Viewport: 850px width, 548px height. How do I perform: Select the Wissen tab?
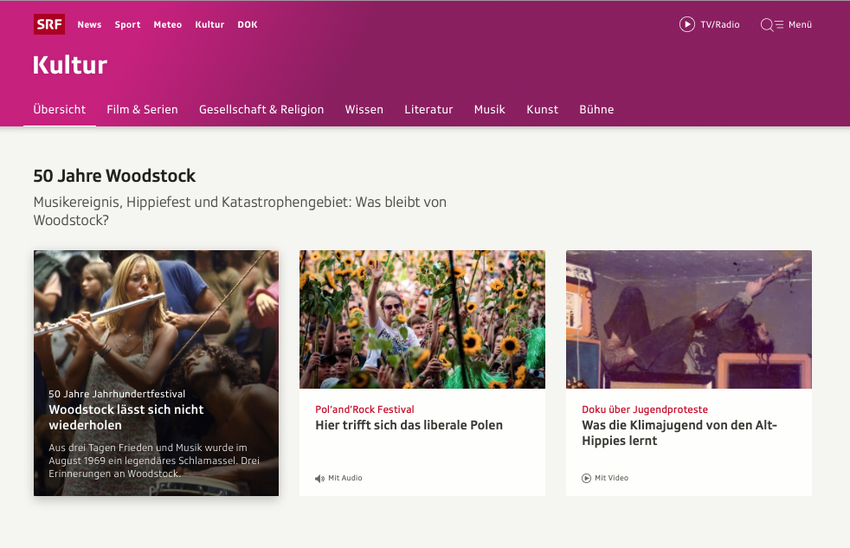(364, 109)
